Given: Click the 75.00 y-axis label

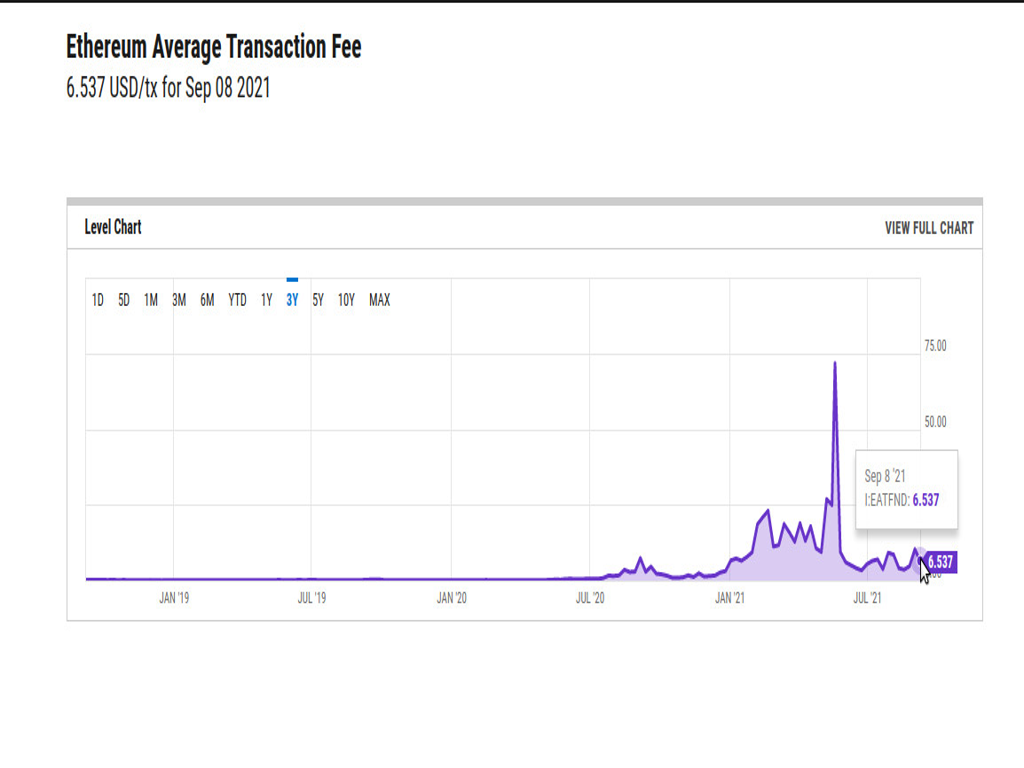Looking at the screenshot, I should coord(934,346).
